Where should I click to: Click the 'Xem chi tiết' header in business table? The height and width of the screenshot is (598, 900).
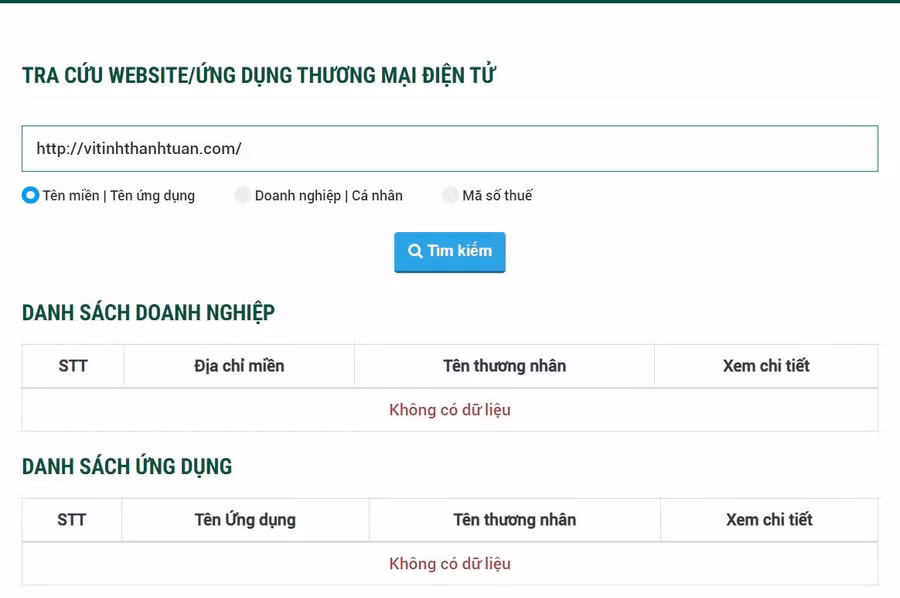pos(766,365)
